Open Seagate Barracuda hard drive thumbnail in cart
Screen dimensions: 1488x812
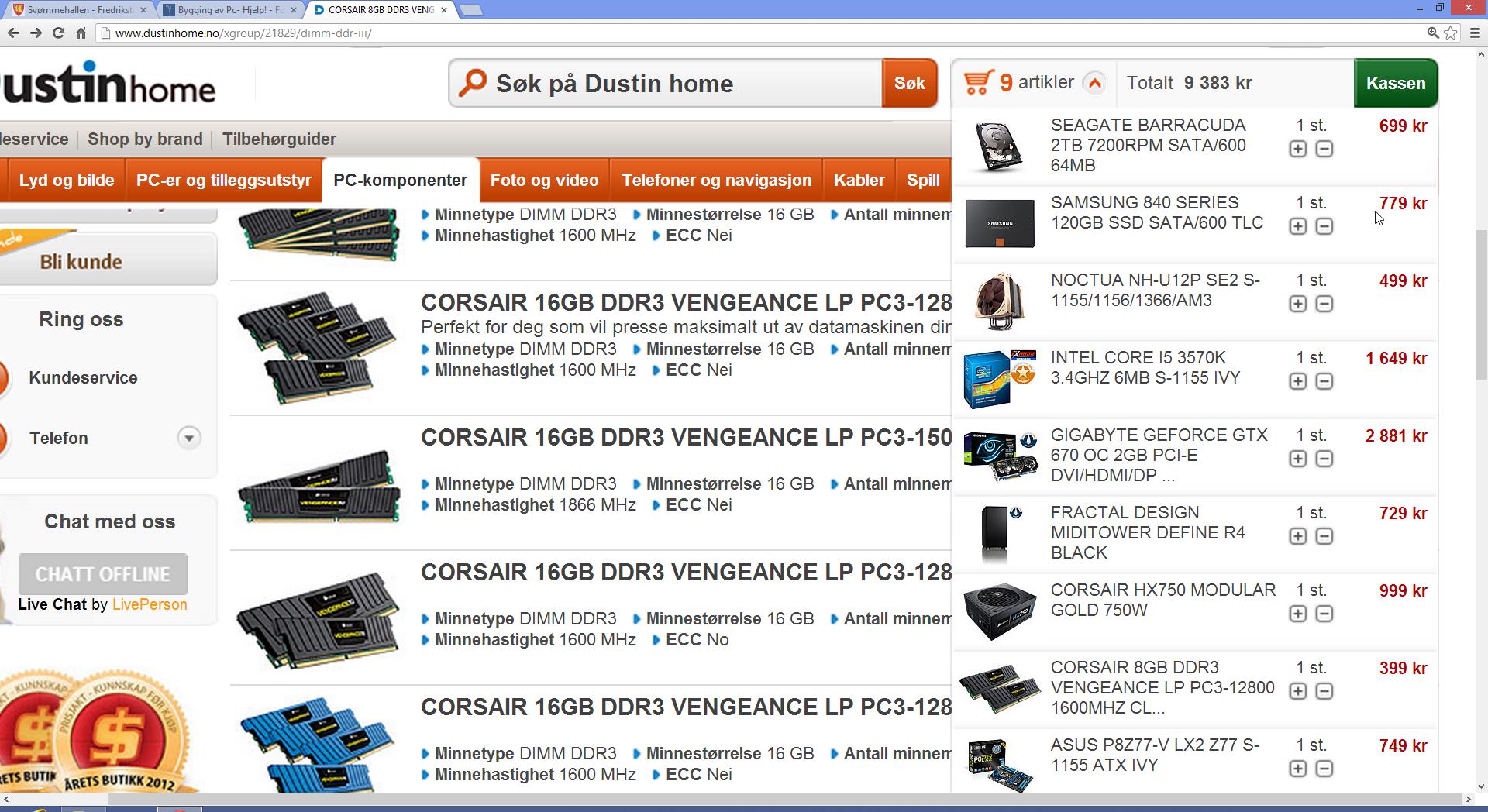999,146
